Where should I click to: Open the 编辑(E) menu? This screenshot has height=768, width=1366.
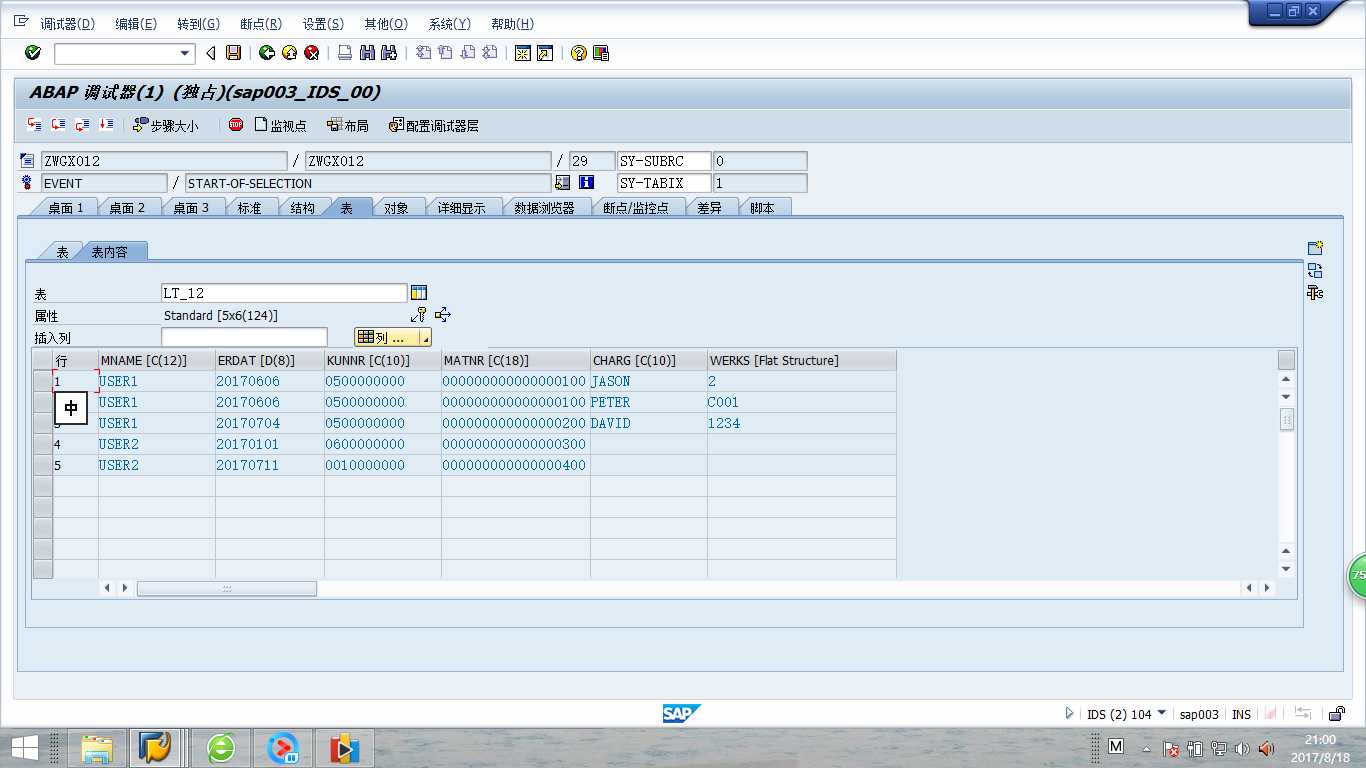[x=135, y=24]
